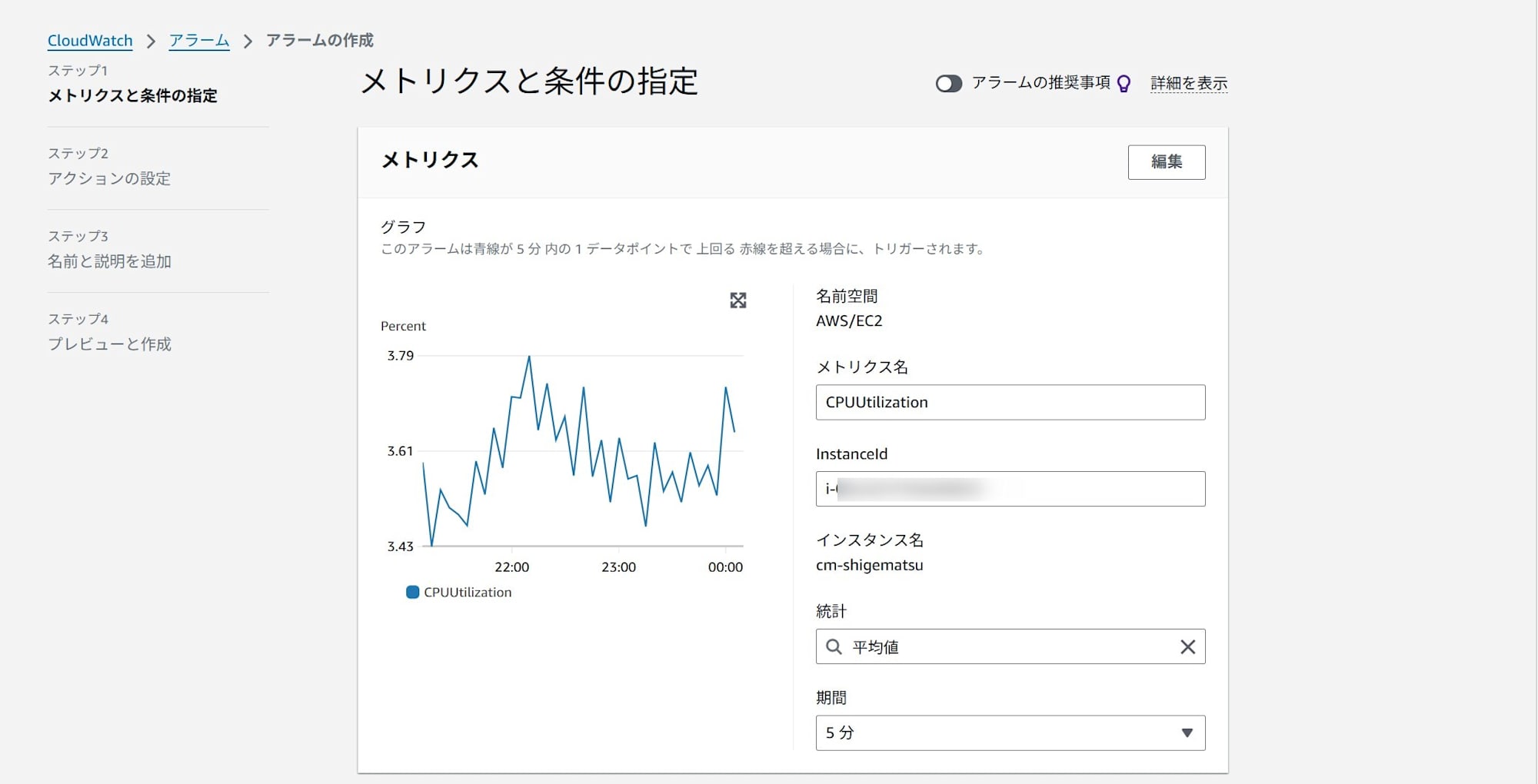Go to the アラーム breadcrumb link
The height and width of the screenshot is (784, 1538).
click(x=199, y=41)
